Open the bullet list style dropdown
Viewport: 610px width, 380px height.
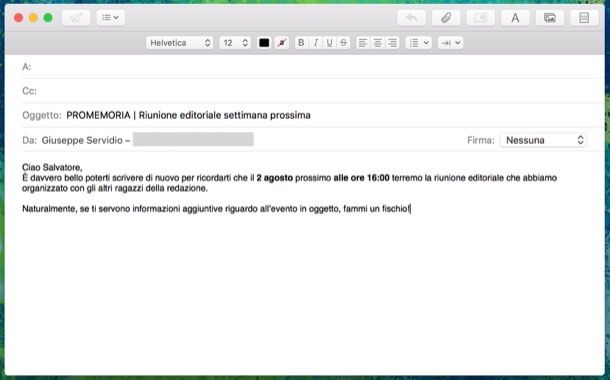click(419, 43)
